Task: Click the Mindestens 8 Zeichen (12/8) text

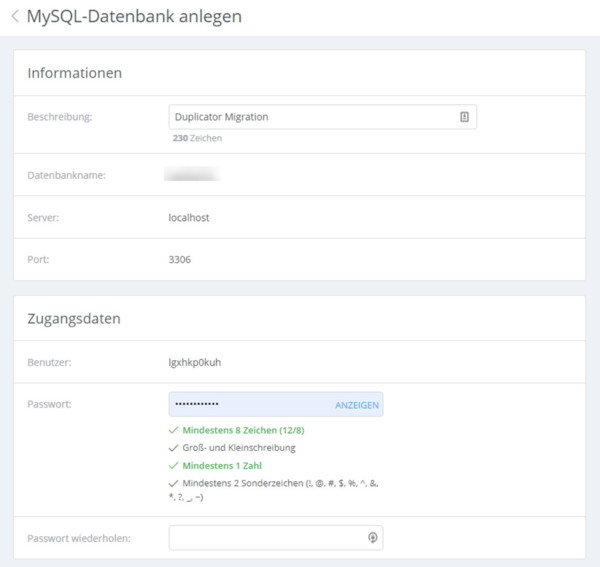Action: [243, 430]
